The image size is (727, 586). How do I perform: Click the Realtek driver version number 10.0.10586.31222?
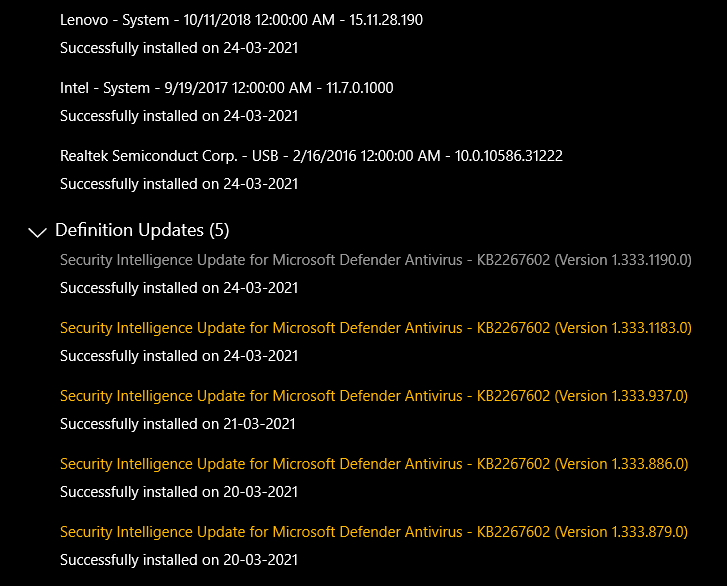coord(506,156)
